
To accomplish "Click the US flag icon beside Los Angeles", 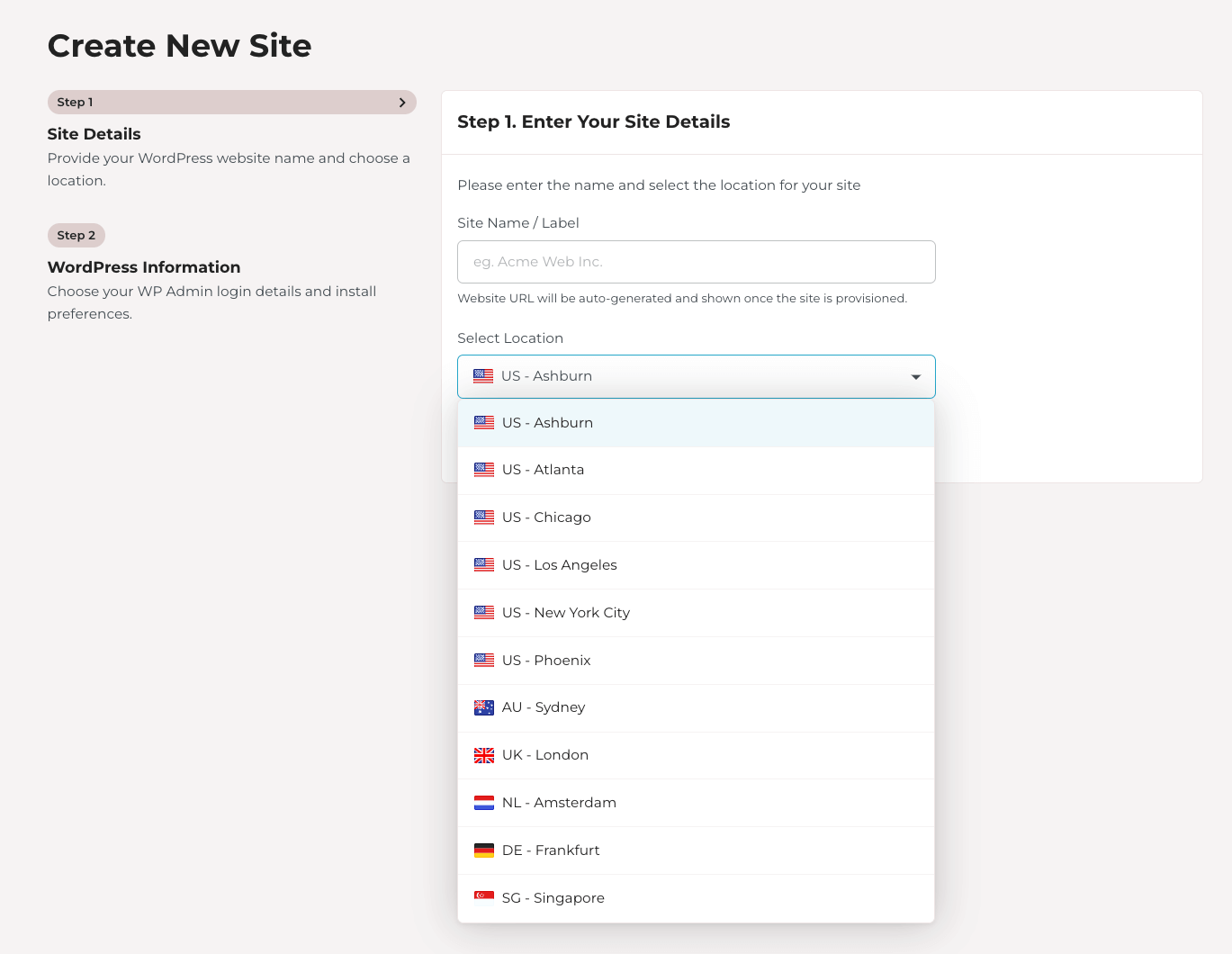I will 484,565.
